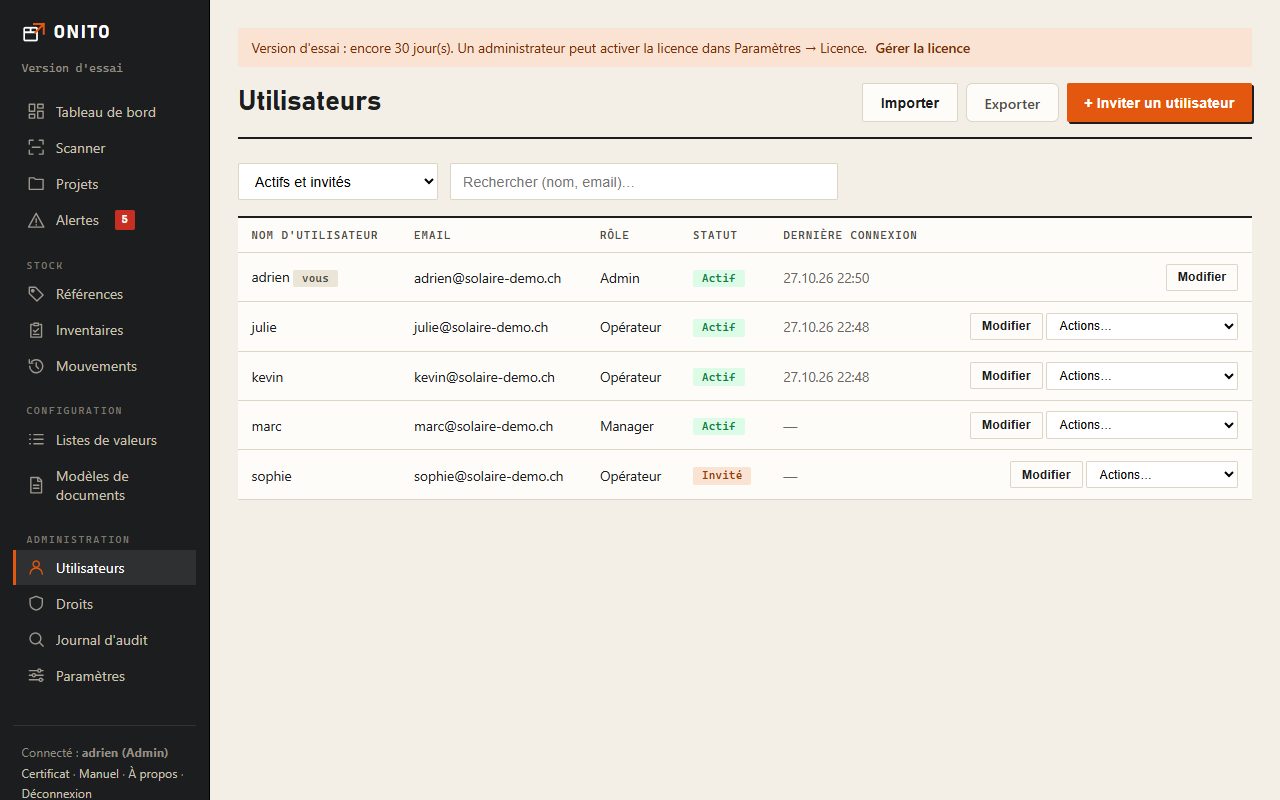Select the Scanner icon in sidebar
The width and height of the screenshot is (1280, 800).
pos(36,148)
